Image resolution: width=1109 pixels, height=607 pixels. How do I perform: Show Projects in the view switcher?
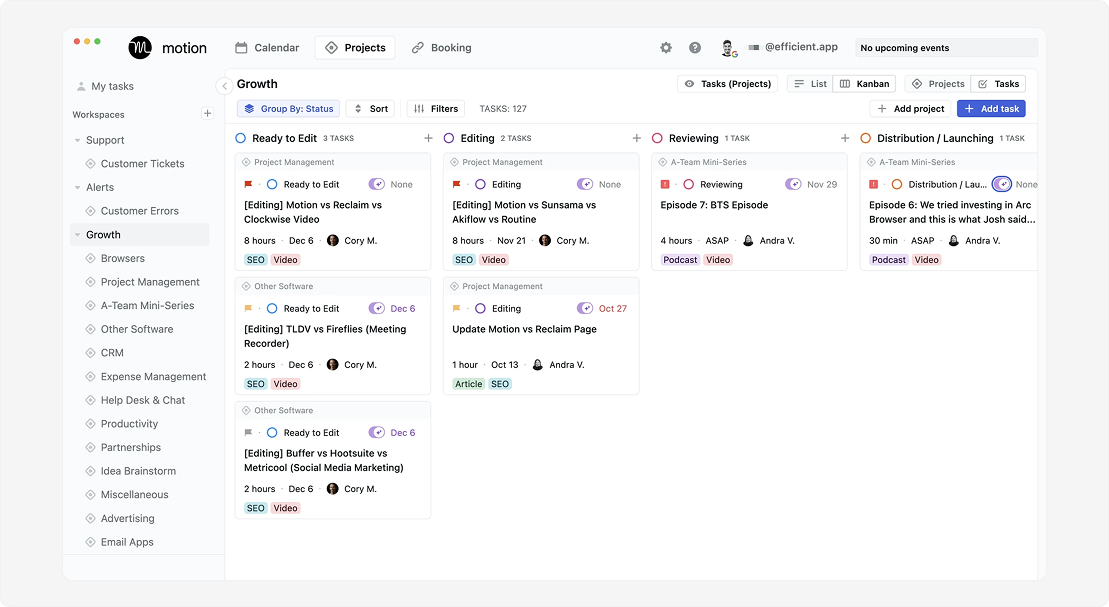tap(939, 83)
